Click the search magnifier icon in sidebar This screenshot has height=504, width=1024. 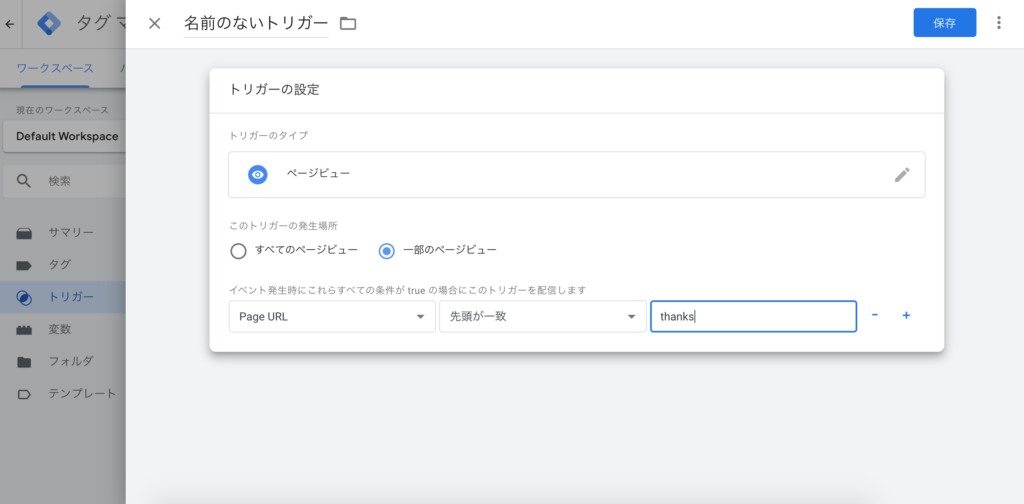click(x=25, y=181)
